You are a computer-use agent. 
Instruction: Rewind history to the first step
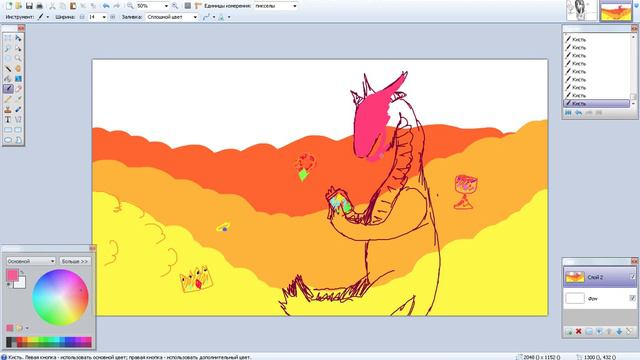click(x=568, y=113)
